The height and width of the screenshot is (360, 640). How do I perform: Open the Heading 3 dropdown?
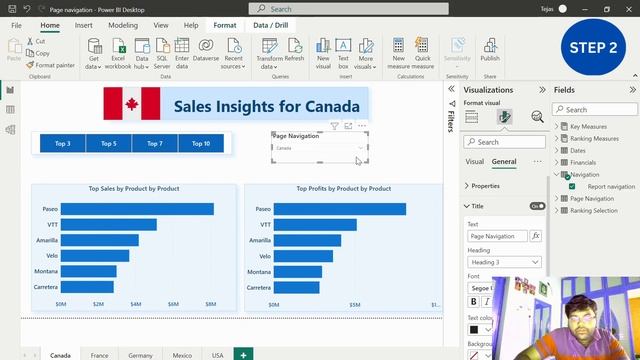pyautogui.click(x=504, y=262)
